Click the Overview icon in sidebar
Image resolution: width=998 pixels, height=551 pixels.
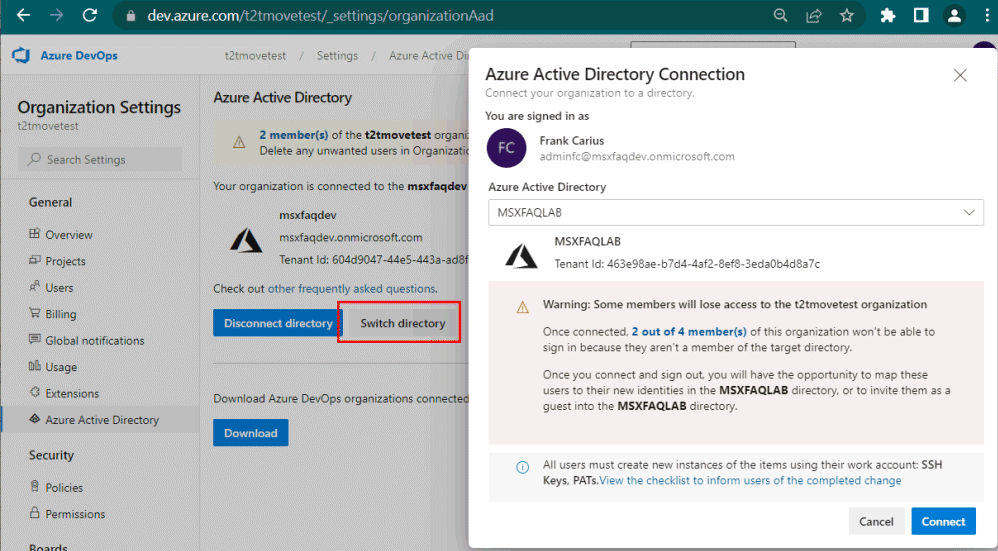click(x=34, y=234)
